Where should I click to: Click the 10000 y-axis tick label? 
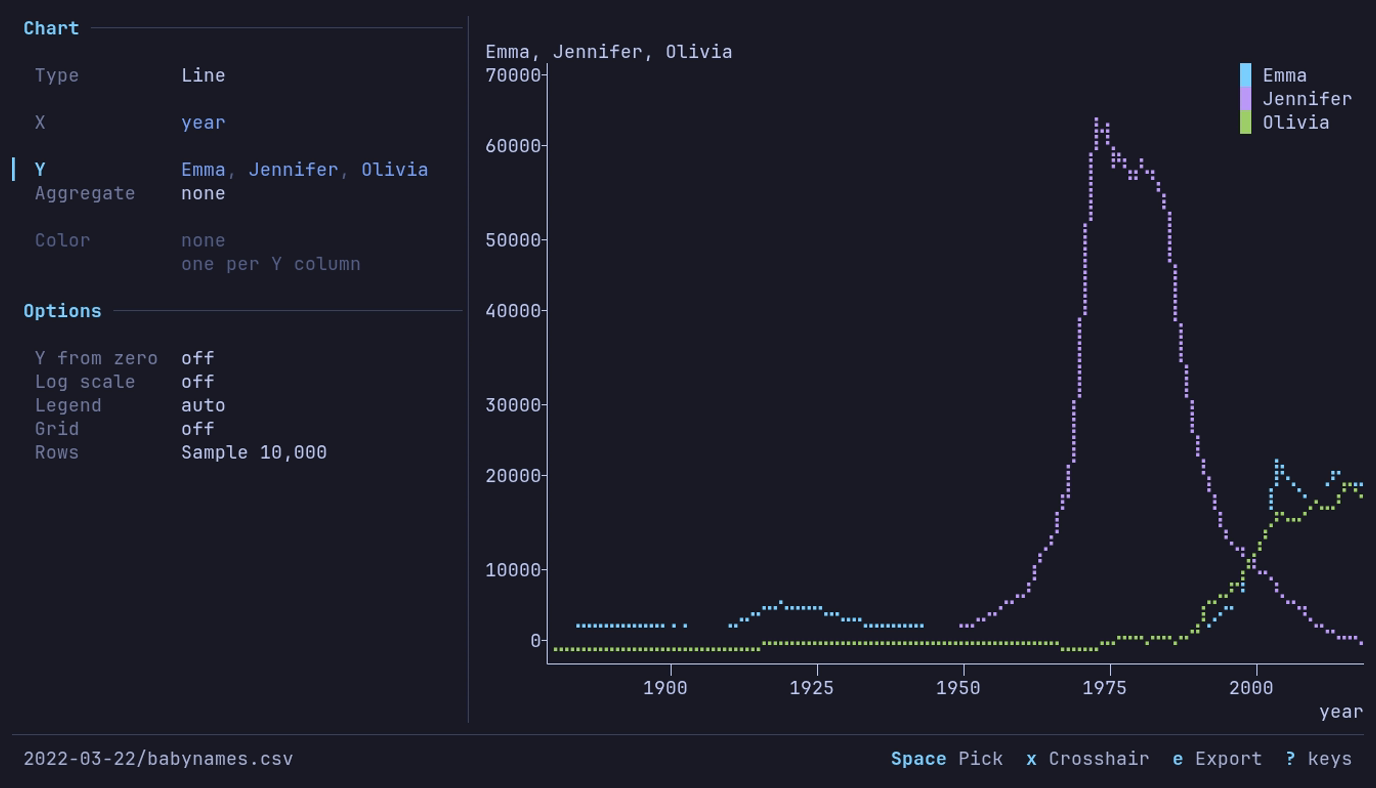(x=513, y=570)
